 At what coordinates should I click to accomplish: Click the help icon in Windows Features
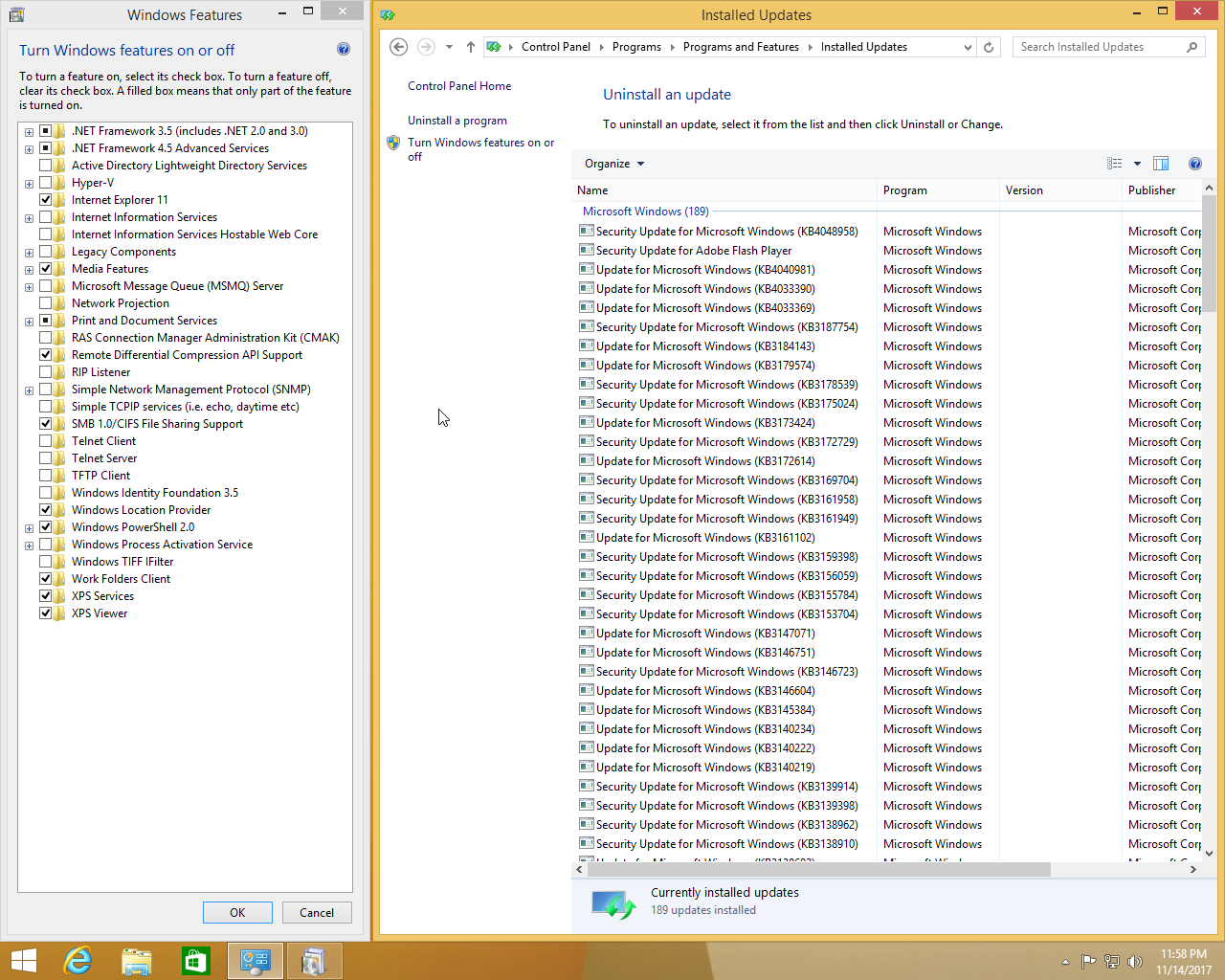tap(344, 50)
